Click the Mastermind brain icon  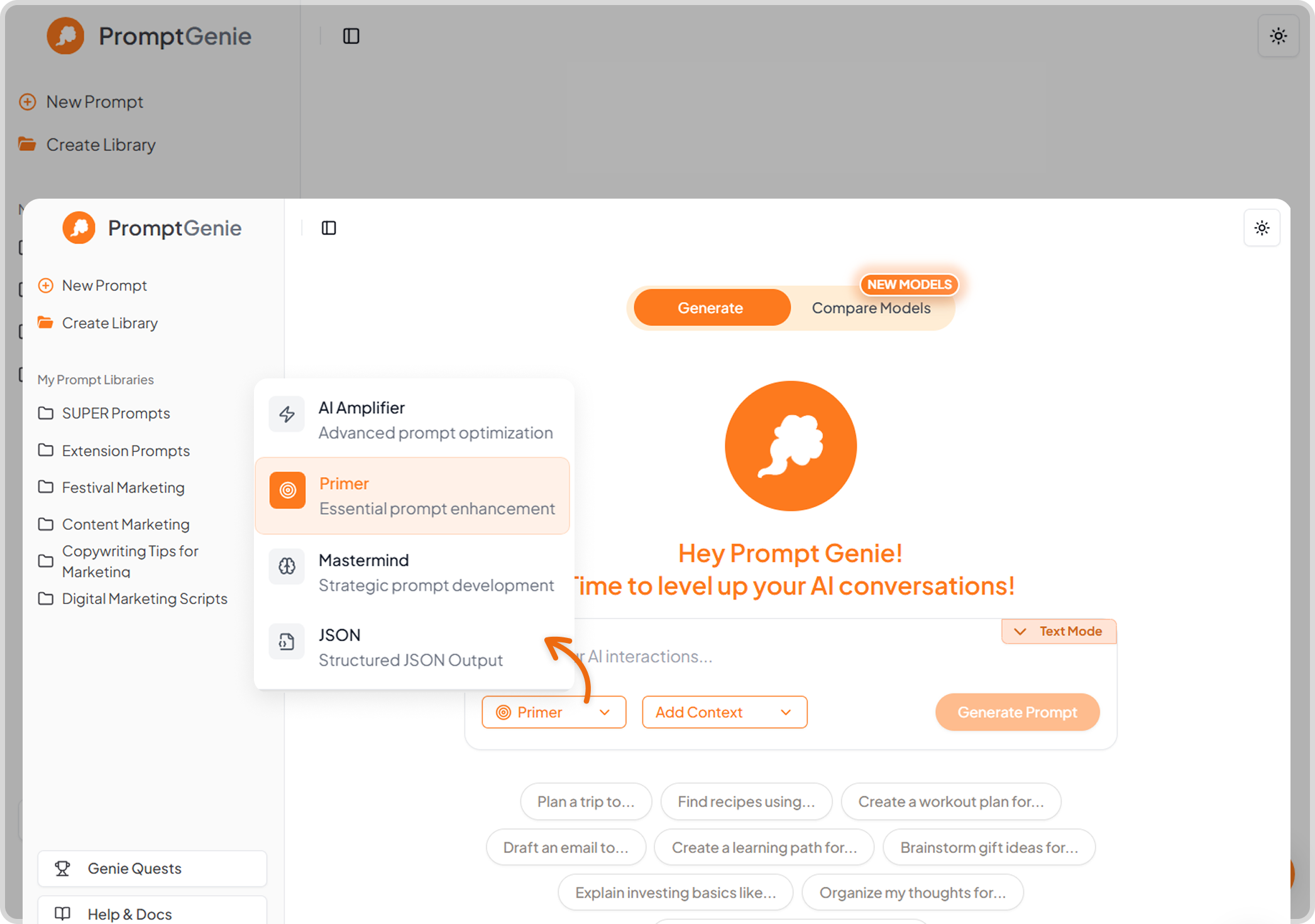287,566
